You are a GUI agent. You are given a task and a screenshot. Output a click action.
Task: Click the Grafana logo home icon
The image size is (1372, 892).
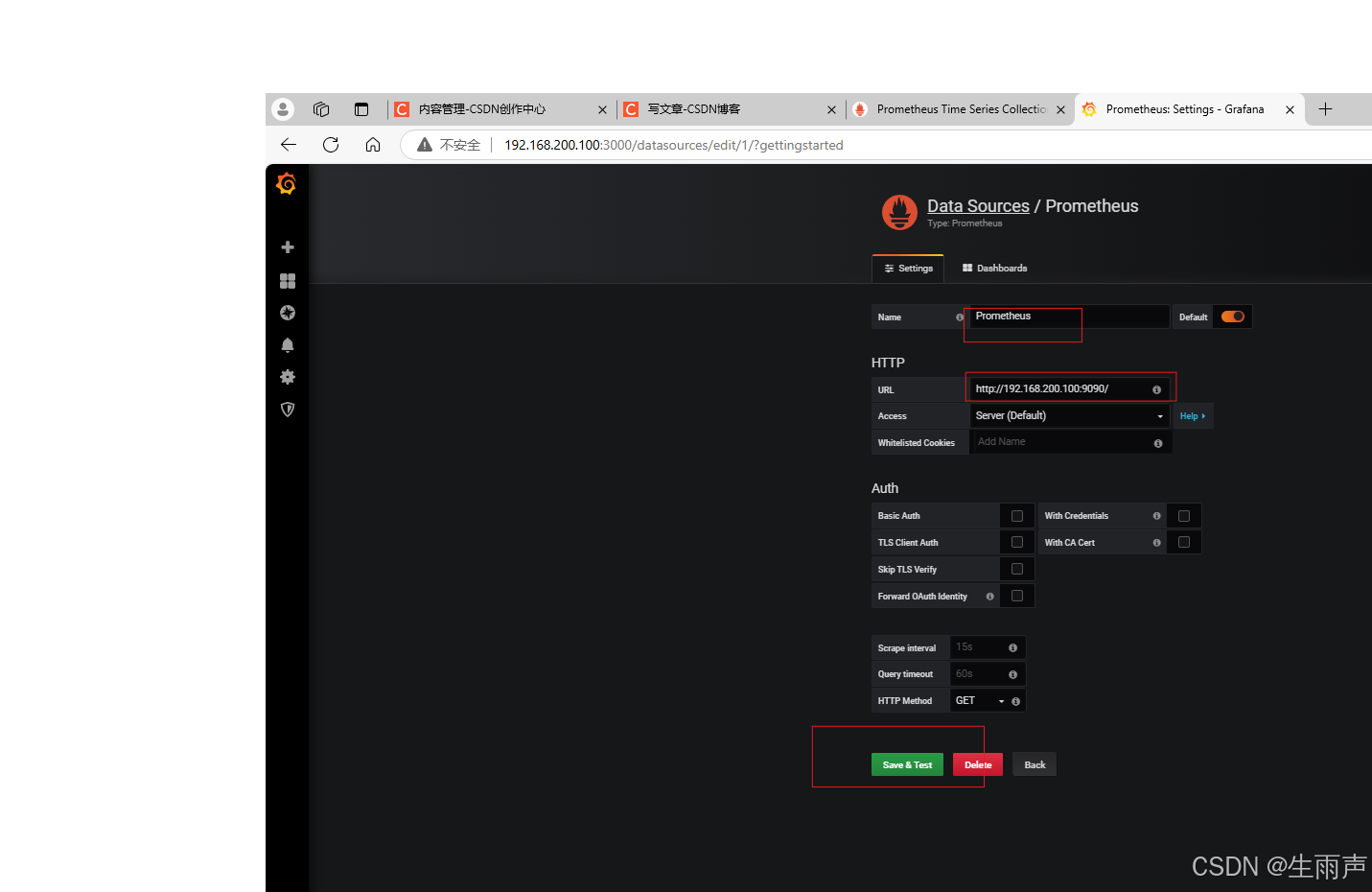tap(286, 183)
